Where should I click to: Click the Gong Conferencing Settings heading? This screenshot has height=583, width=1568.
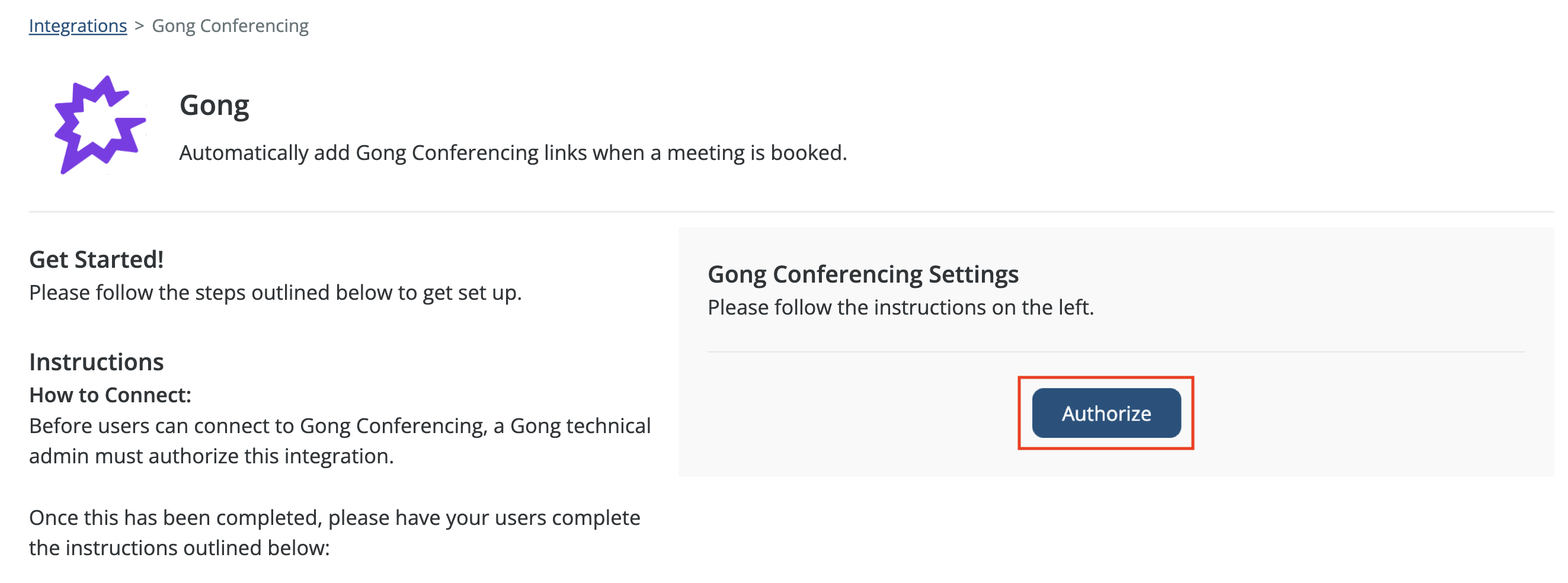pyautogui.click(x=863, y=274)
